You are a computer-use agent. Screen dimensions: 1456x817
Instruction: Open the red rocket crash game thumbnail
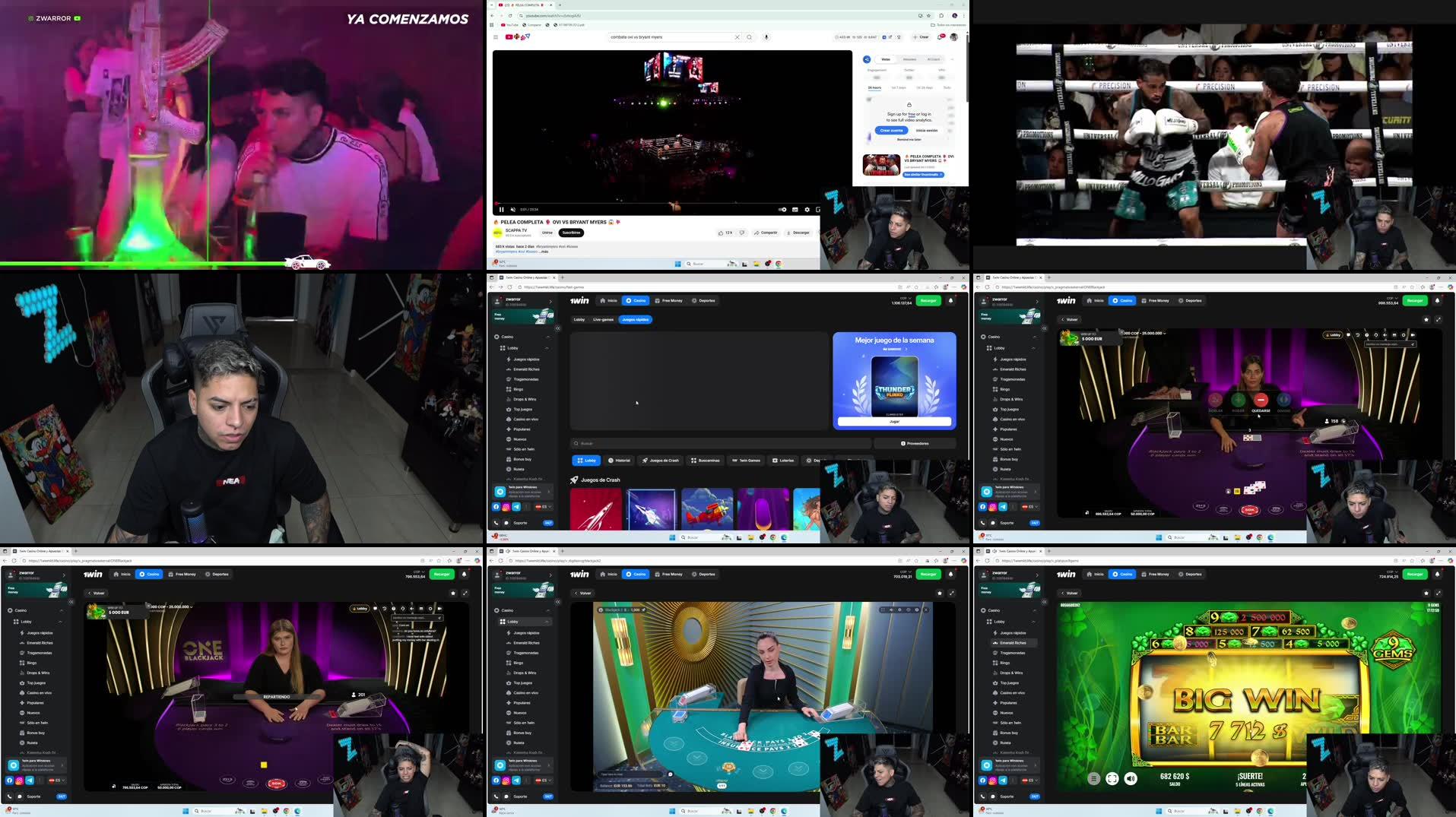595,509
